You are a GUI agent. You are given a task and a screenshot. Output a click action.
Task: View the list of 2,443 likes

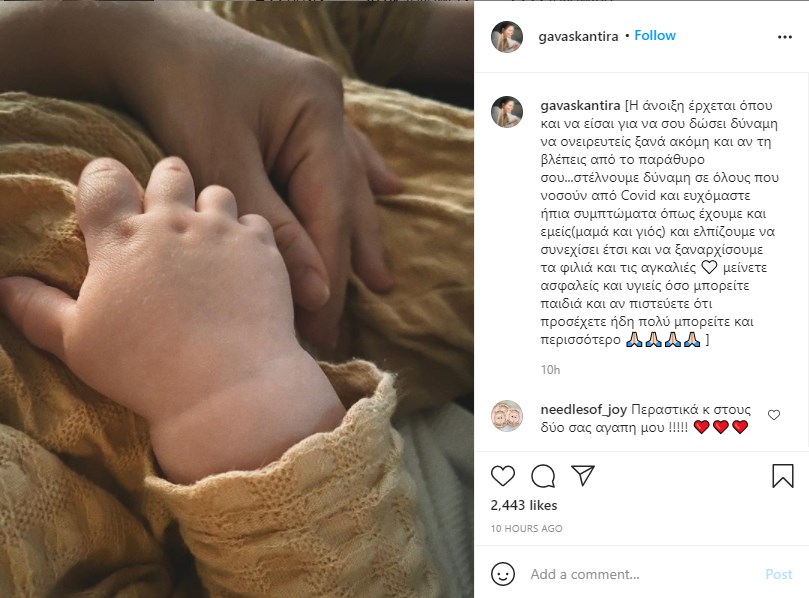click(524, 506)
